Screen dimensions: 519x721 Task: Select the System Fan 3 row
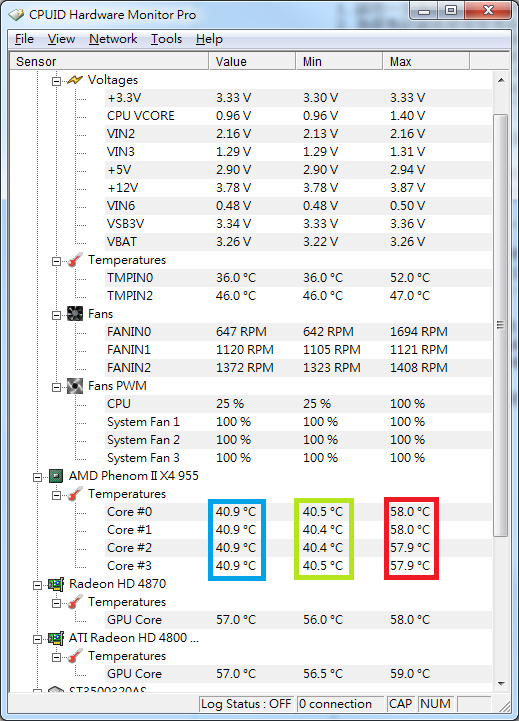click(x=298, y=458)
